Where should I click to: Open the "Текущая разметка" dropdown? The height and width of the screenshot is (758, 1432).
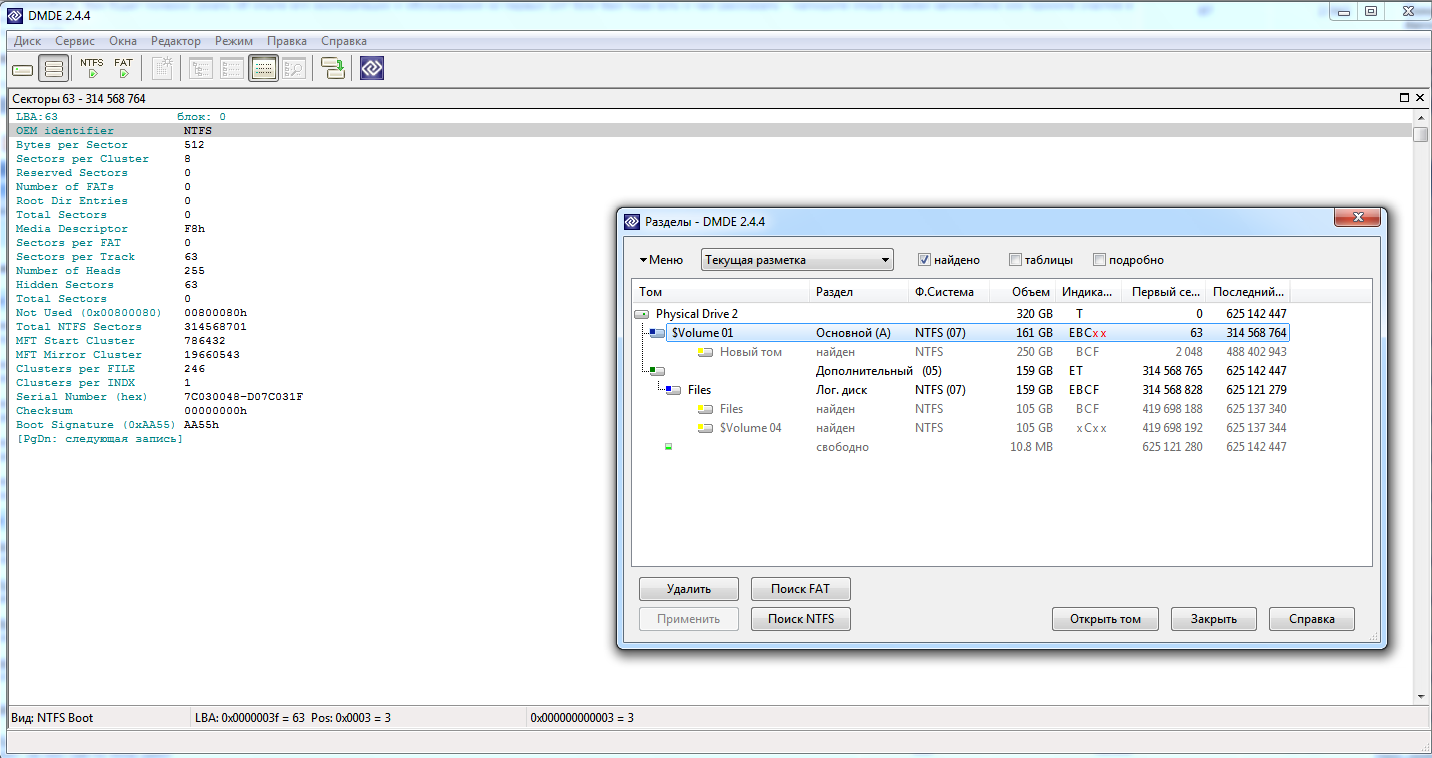[x=797, y=260]
